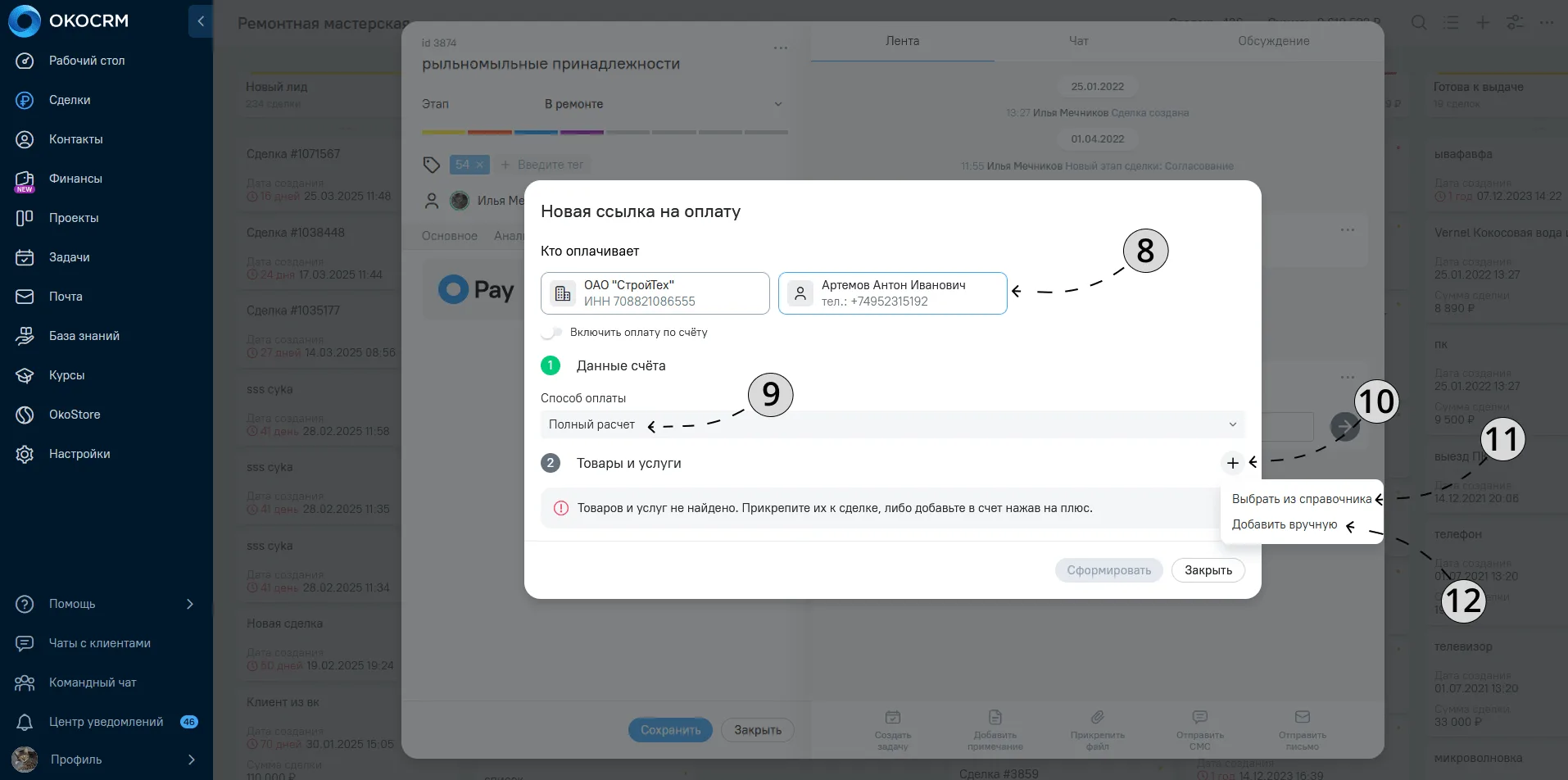Click the Отправить письмо icon

pyautogui.click(x=1303, y=718)
